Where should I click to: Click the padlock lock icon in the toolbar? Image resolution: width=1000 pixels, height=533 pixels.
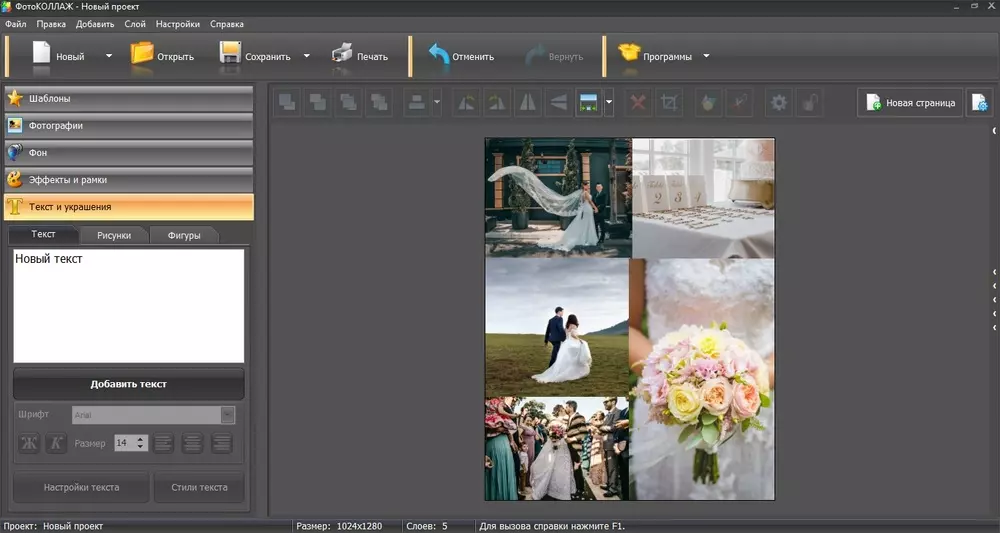(x=811, y=102)
